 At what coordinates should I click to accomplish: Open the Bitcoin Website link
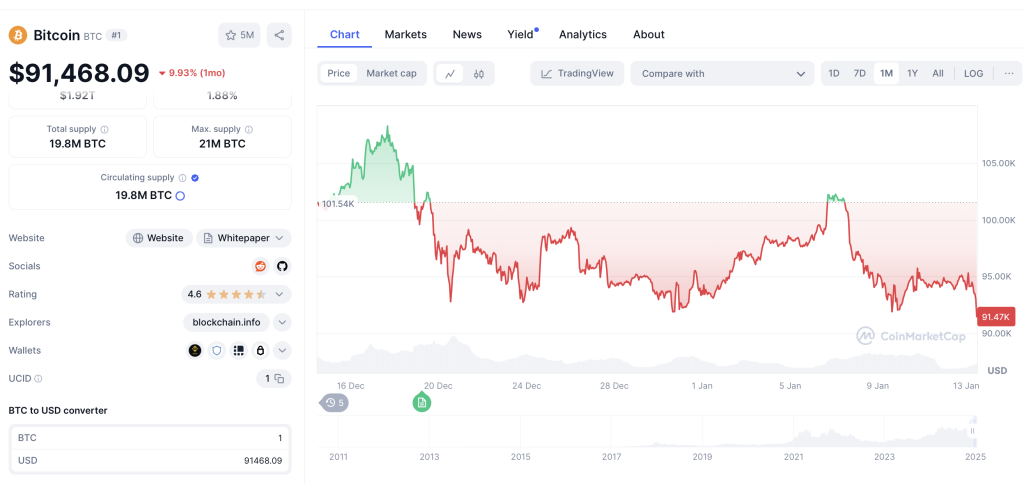pos(159,238)
